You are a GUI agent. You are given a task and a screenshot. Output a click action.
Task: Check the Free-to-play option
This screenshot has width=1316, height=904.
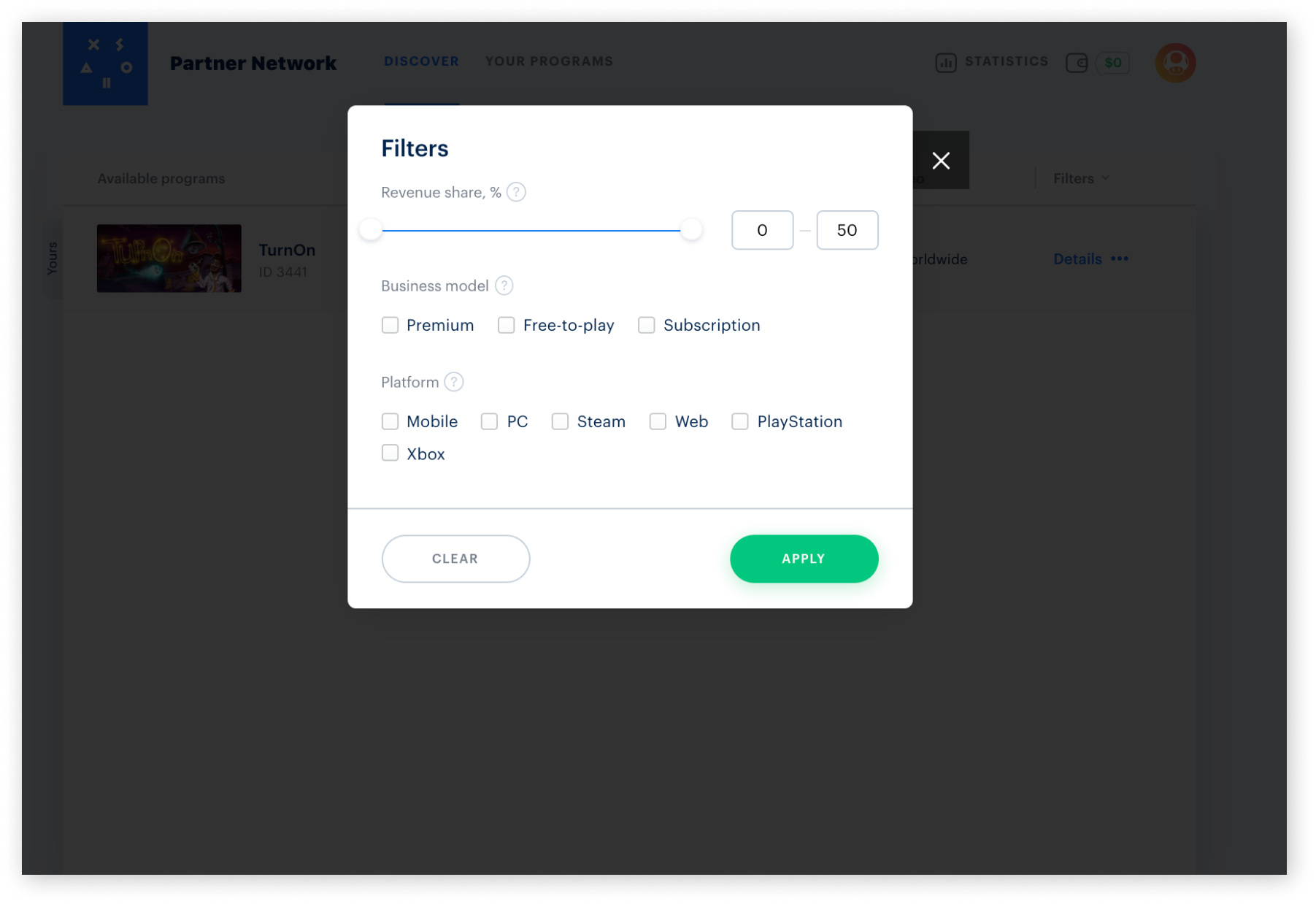click(507, 325)
